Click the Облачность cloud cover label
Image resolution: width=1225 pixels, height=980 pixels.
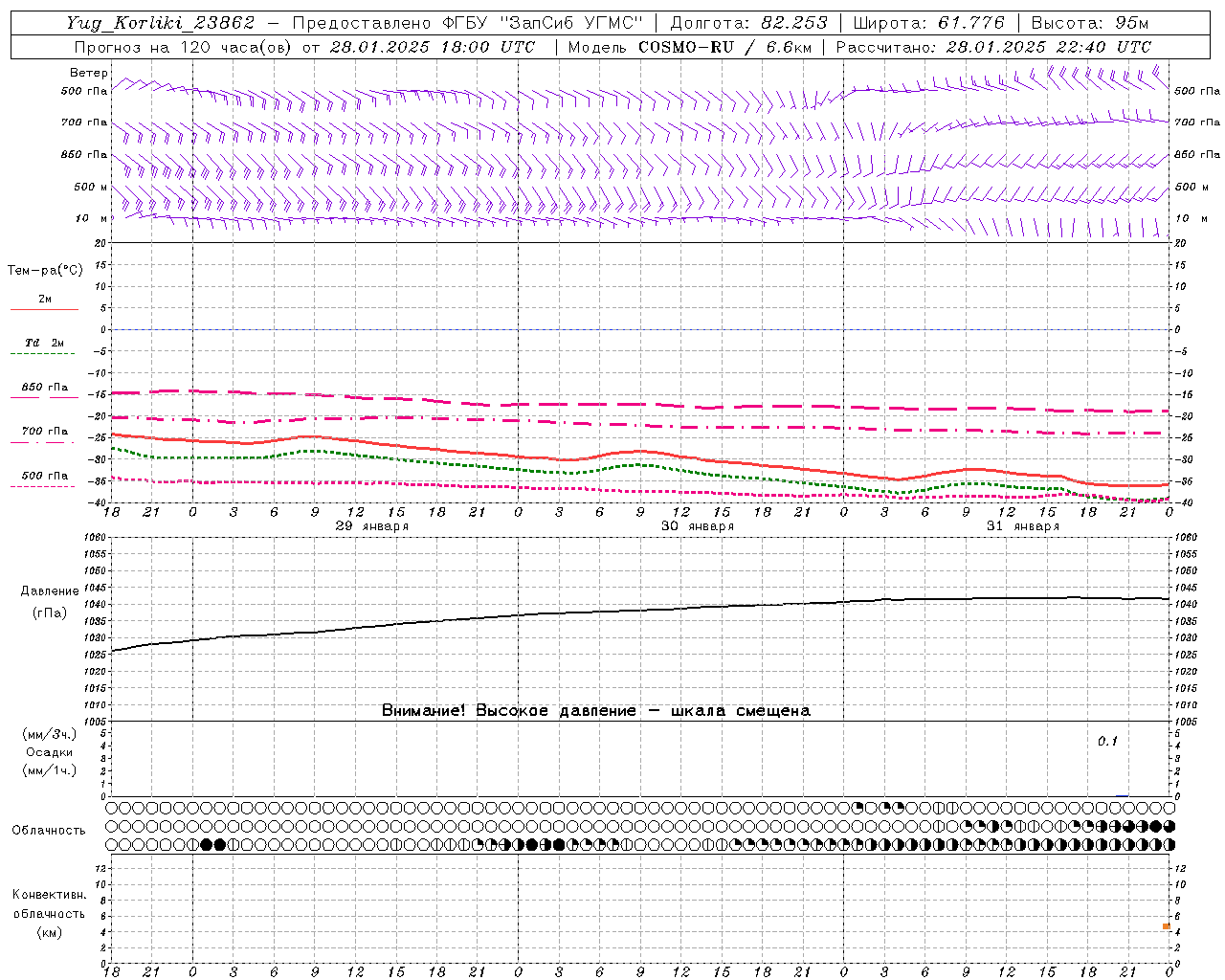[49, 831]
